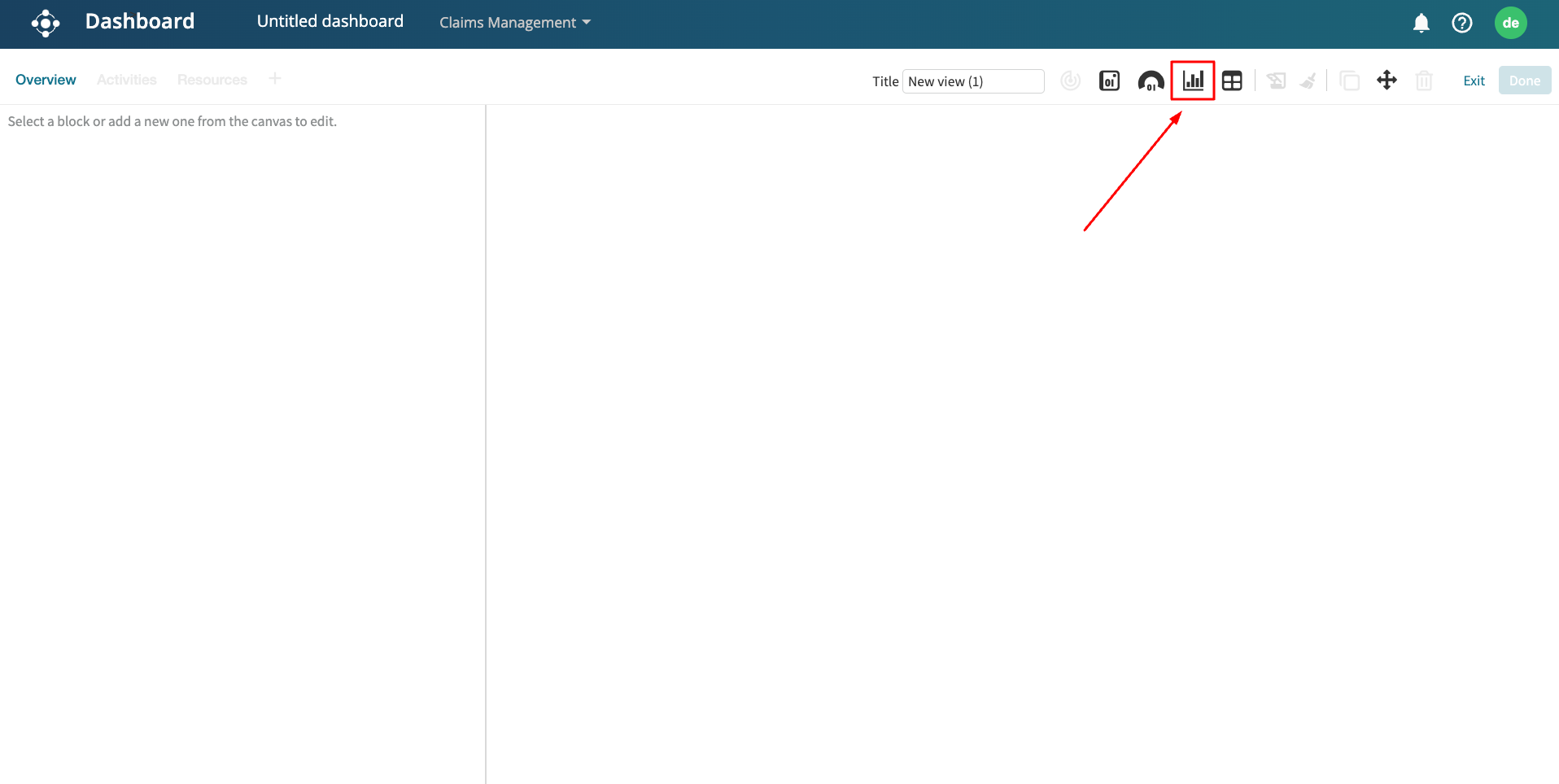1559x784 pixels.
Task: Open the Resources tab
Action: [x=212, y=80]
